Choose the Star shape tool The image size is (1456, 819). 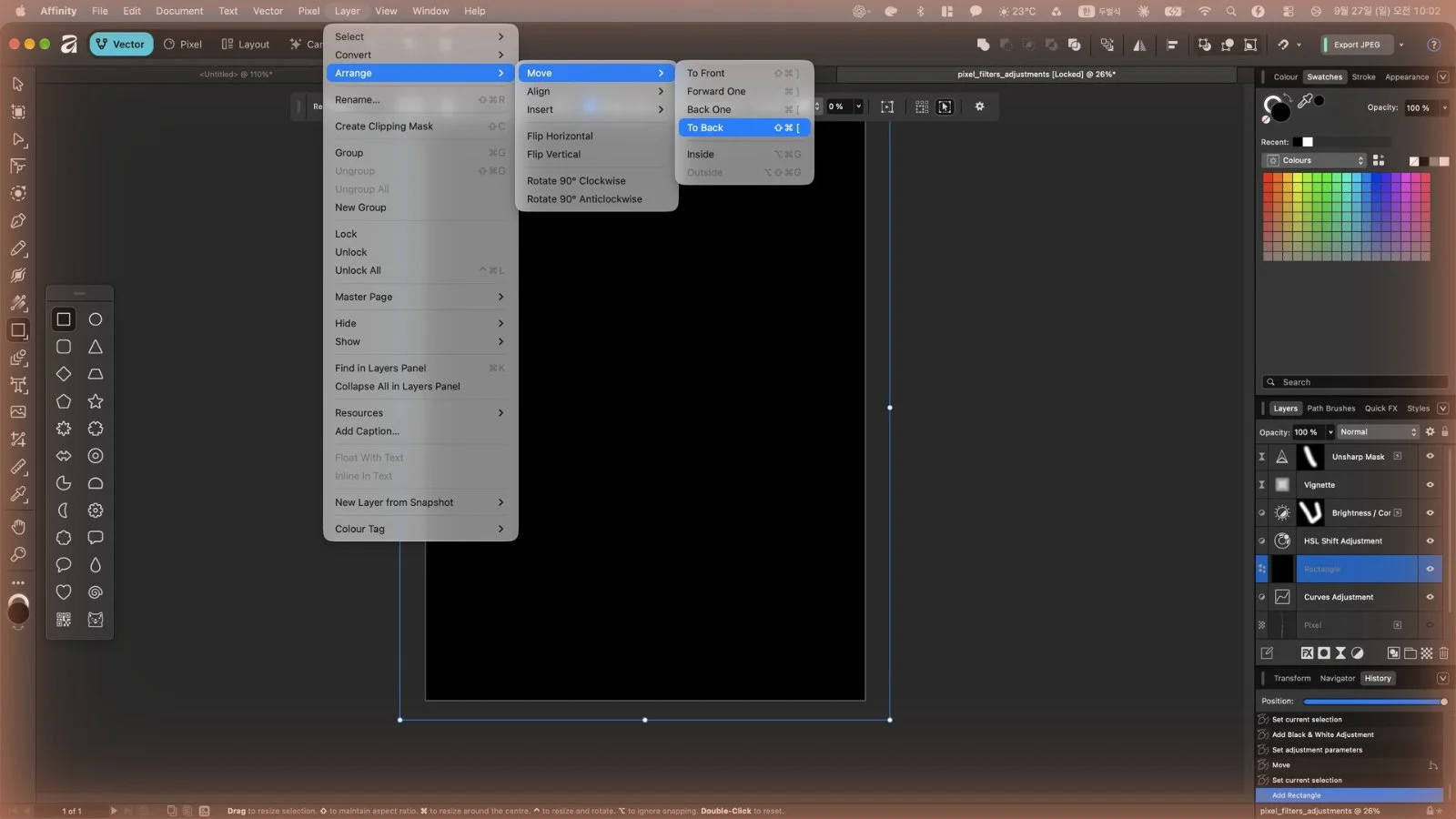click(96, 401)
